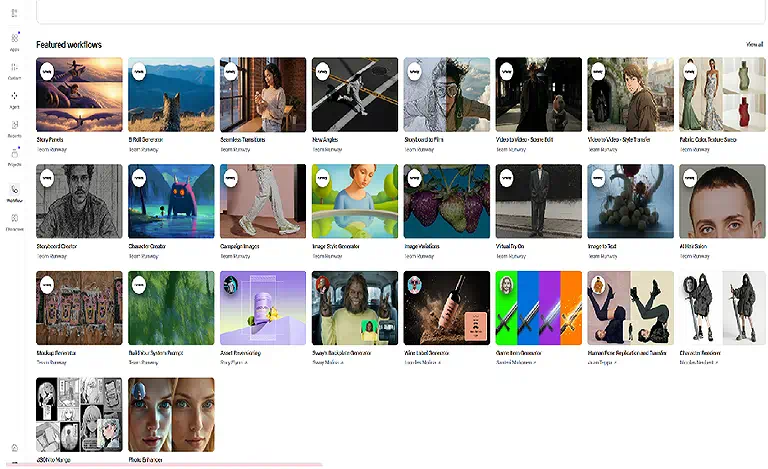
Task: Open the Mockup Generator poster thumbnail
Action: tap(79, 308)
